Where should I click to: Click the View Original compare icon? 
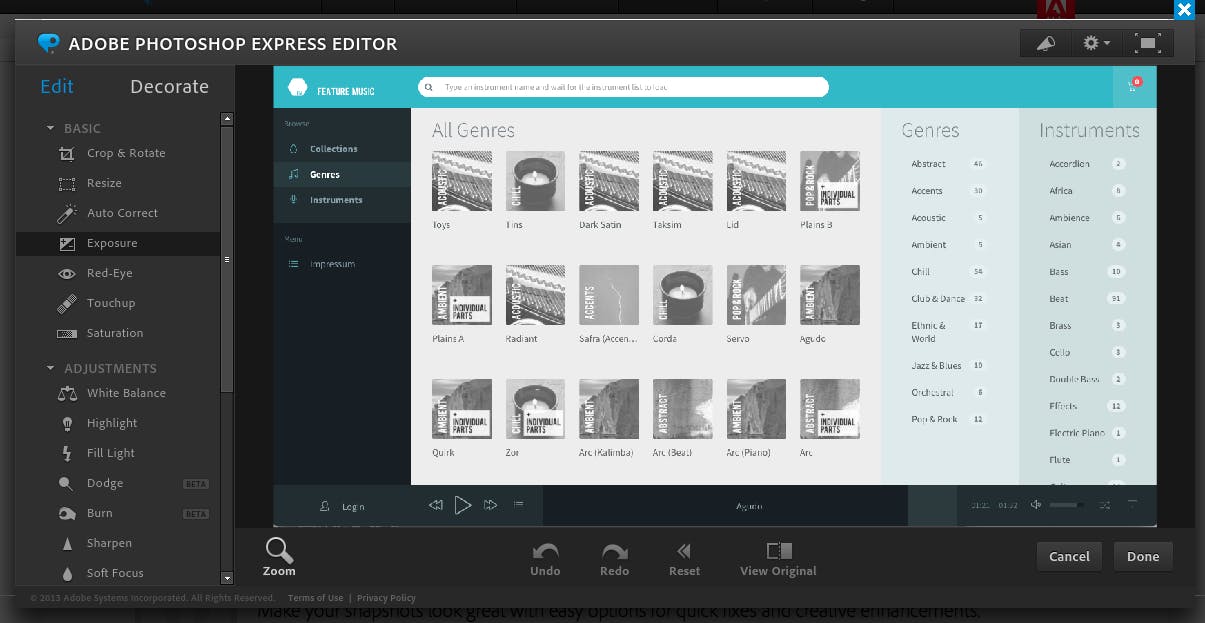click(779, 551)
